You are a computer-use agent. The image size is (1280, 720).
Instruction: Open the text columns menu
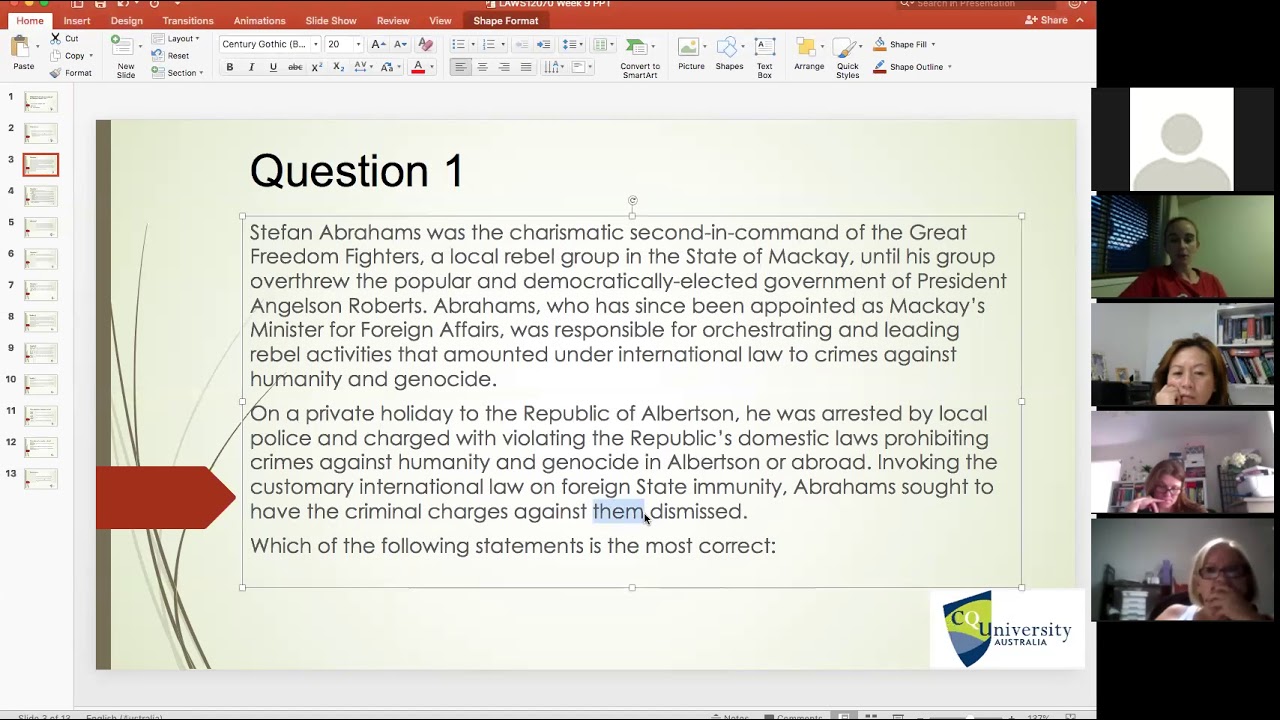602,44
